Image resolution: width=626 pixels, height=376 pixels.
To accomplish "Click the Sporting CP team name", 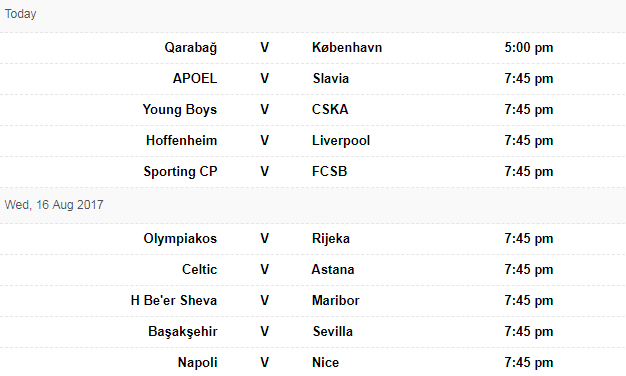I will click(180, 172).
